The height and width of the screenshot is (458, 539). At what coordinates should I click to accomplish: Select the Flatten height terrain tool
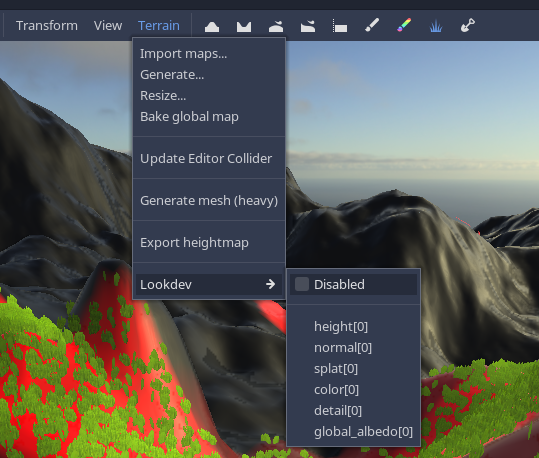[x=340, y=26]
